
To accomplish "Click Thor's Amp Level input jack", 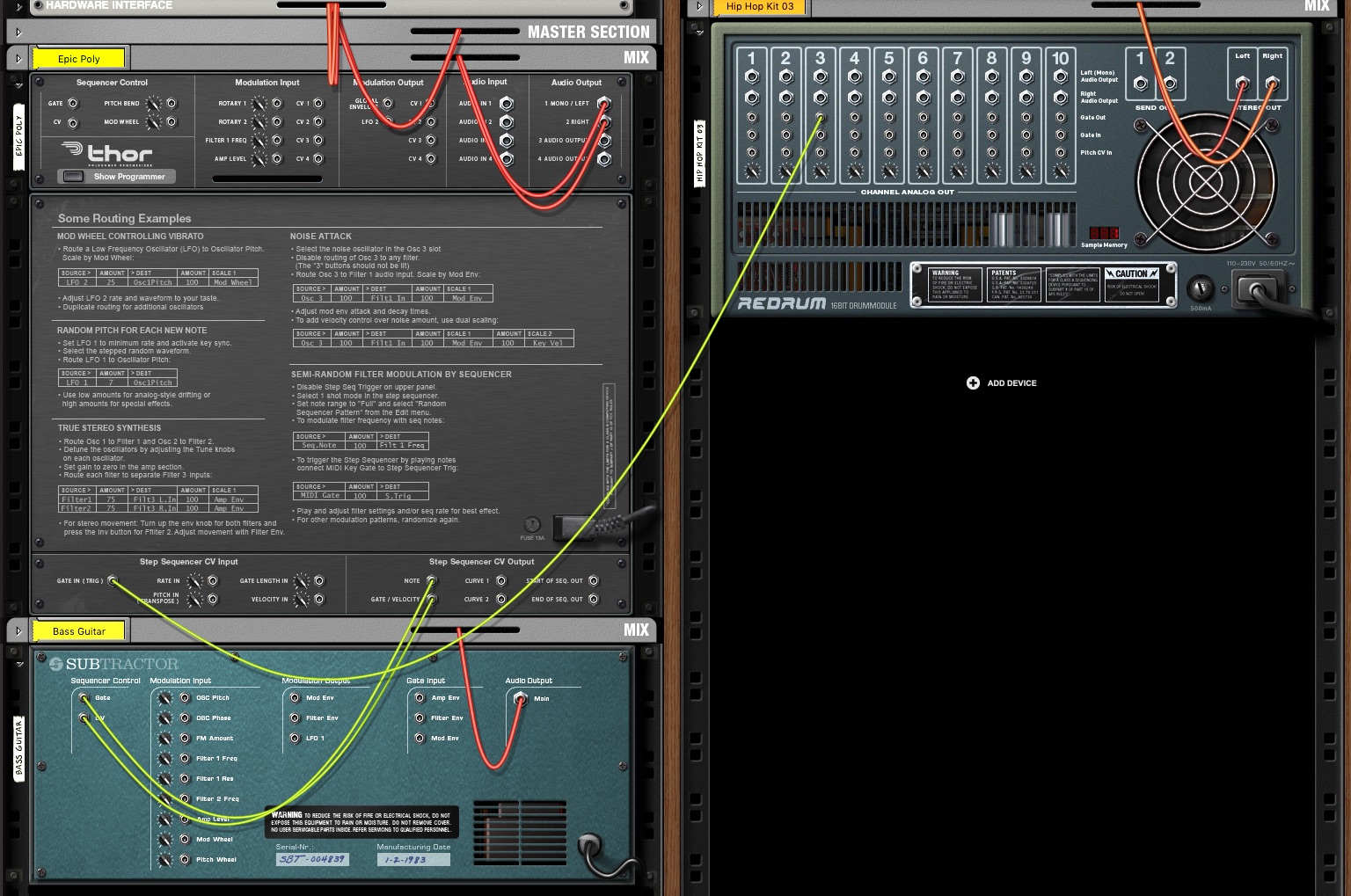I will (x=277, y=159).
